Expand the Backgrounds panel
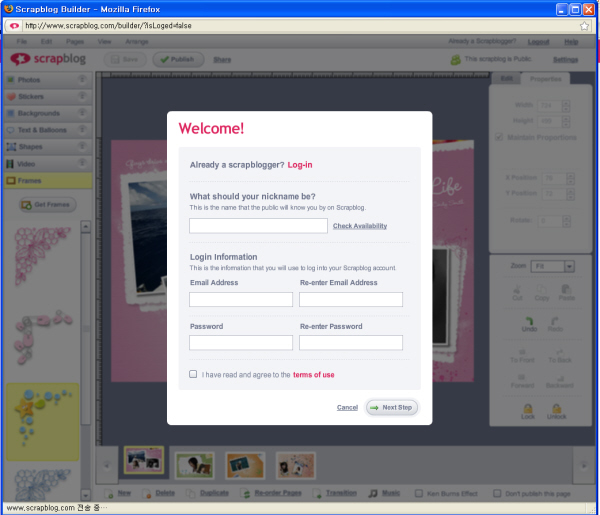600x515 pixels. (48, 113)
